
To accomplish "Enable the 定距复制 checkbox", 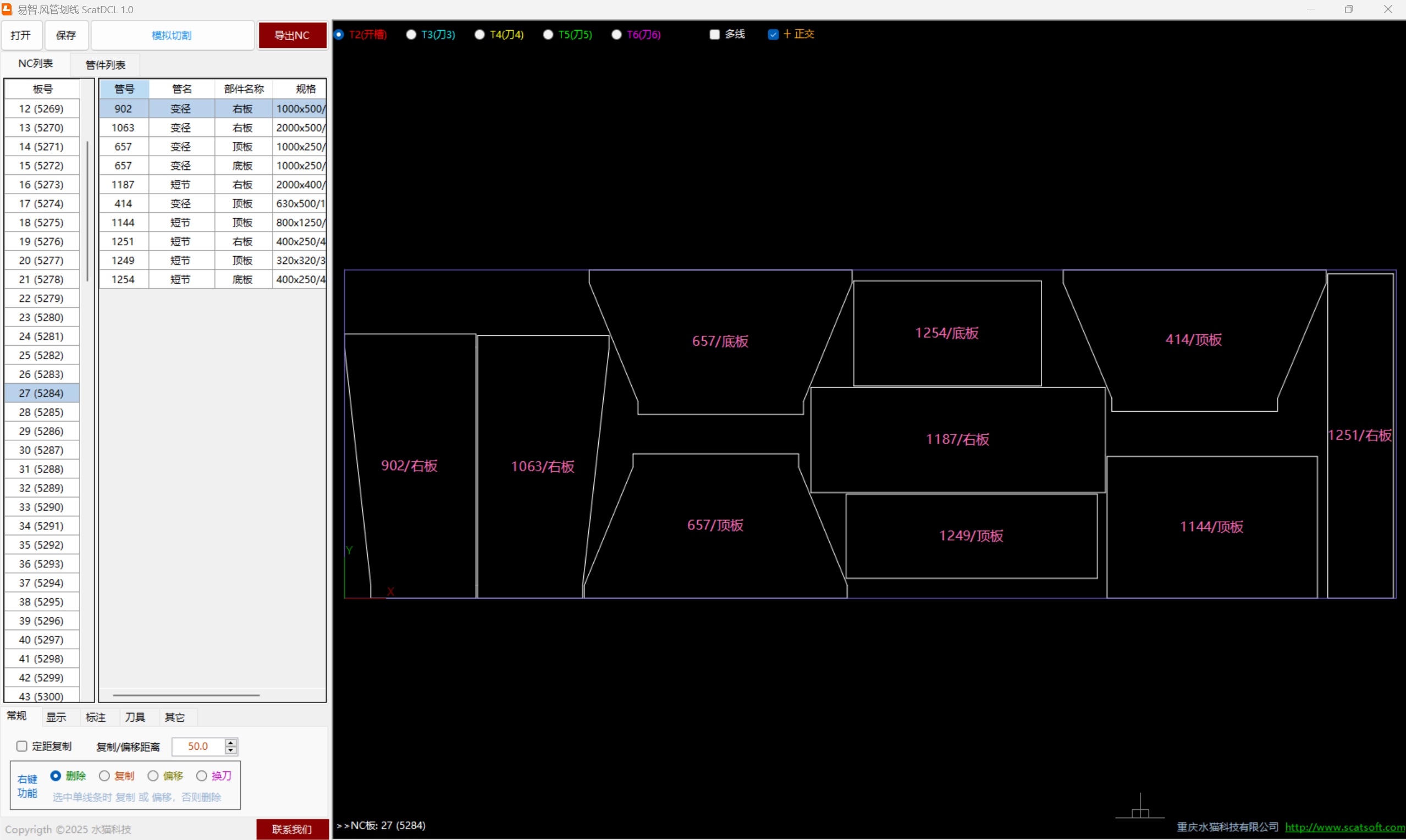I will coord(22,746).
